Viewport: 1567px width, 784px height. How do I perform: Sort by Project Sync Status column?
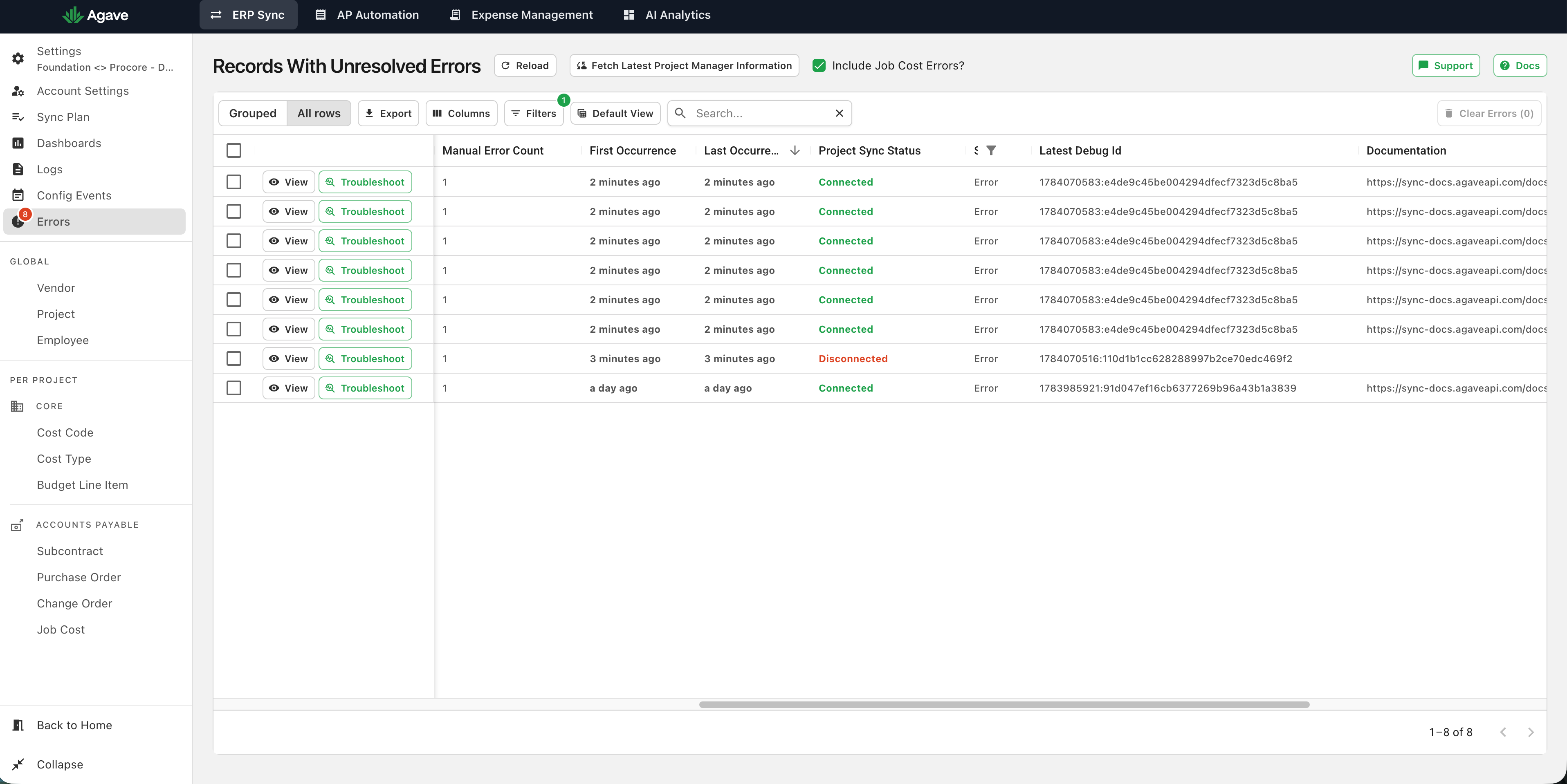pos(869,150)
